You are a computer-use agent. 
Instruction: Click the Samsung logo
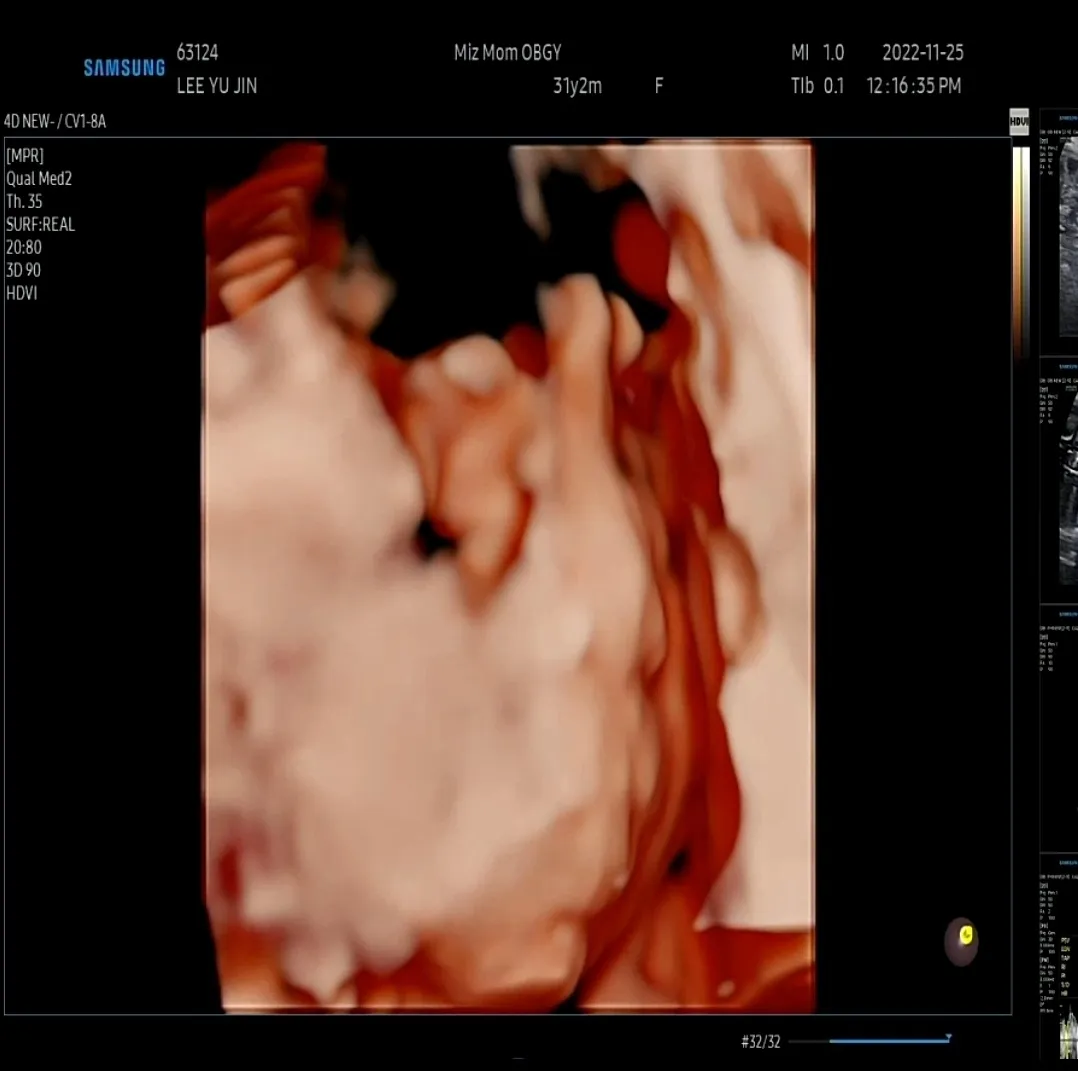[x=124, y=67]
